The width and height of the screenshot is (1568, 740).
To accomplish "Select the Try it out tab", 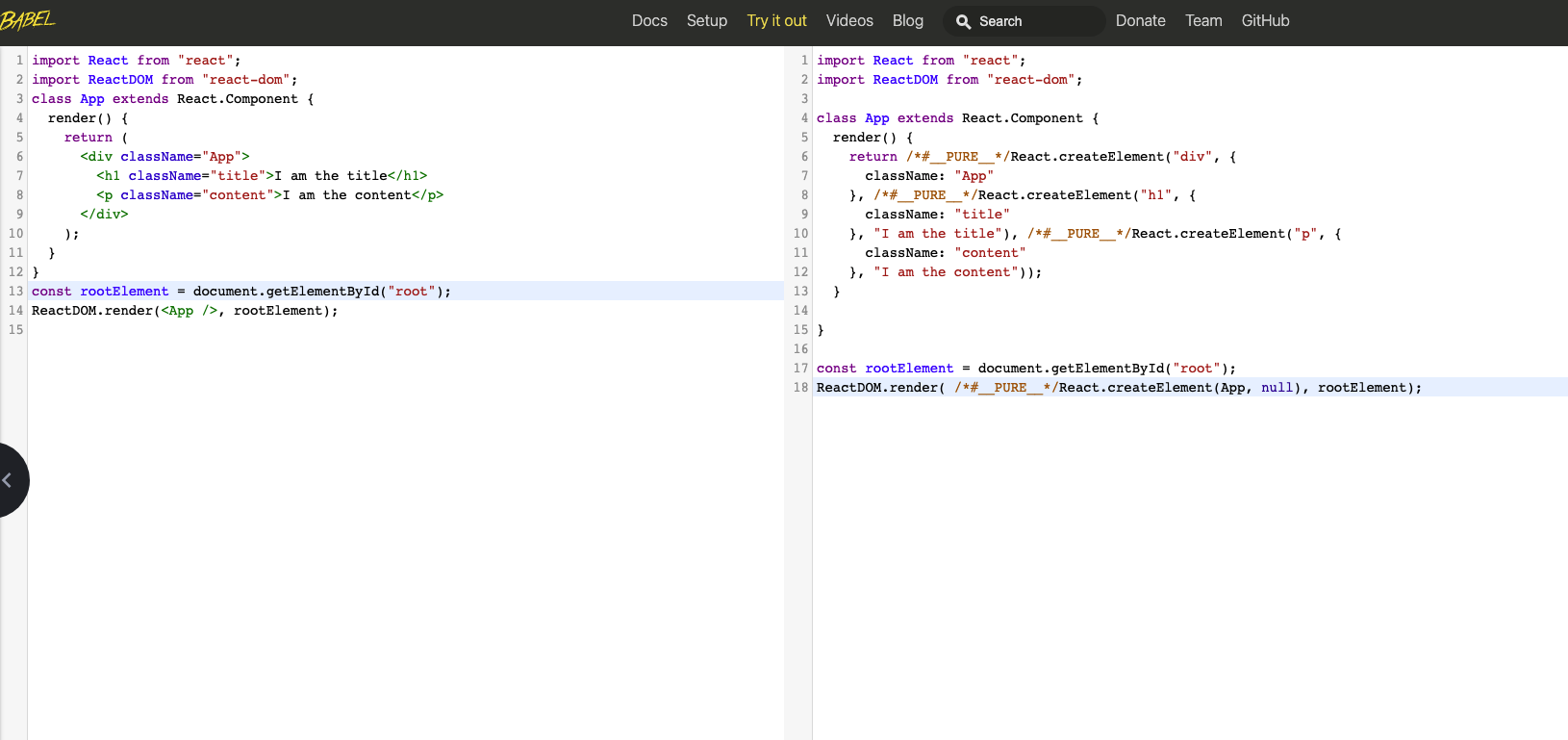I will tap(776, 20).
